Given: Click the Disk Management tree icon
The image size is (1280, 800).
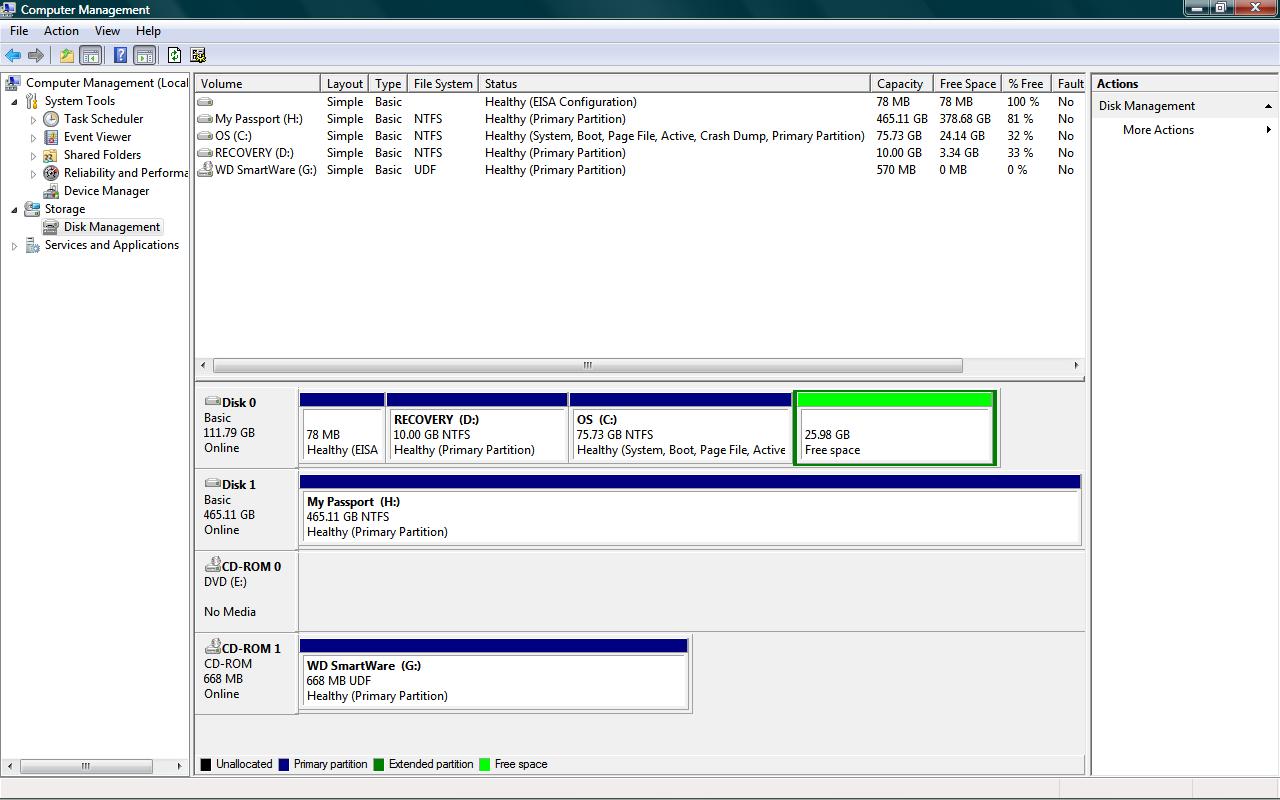Looking at the screenshot, I should pyautogui.click(x=51, y=227).
